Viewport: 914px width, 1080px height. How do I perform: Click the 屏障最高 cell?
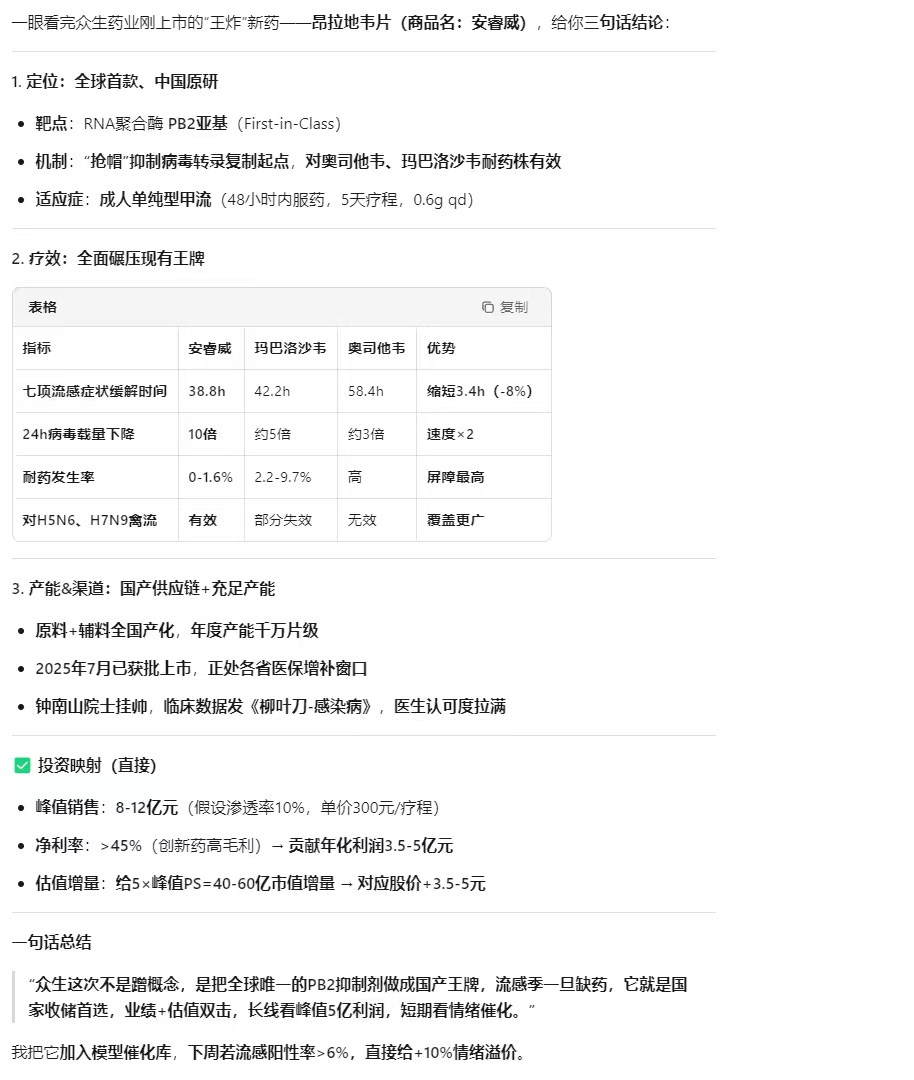pyautogui.click(x=455, y=477)
